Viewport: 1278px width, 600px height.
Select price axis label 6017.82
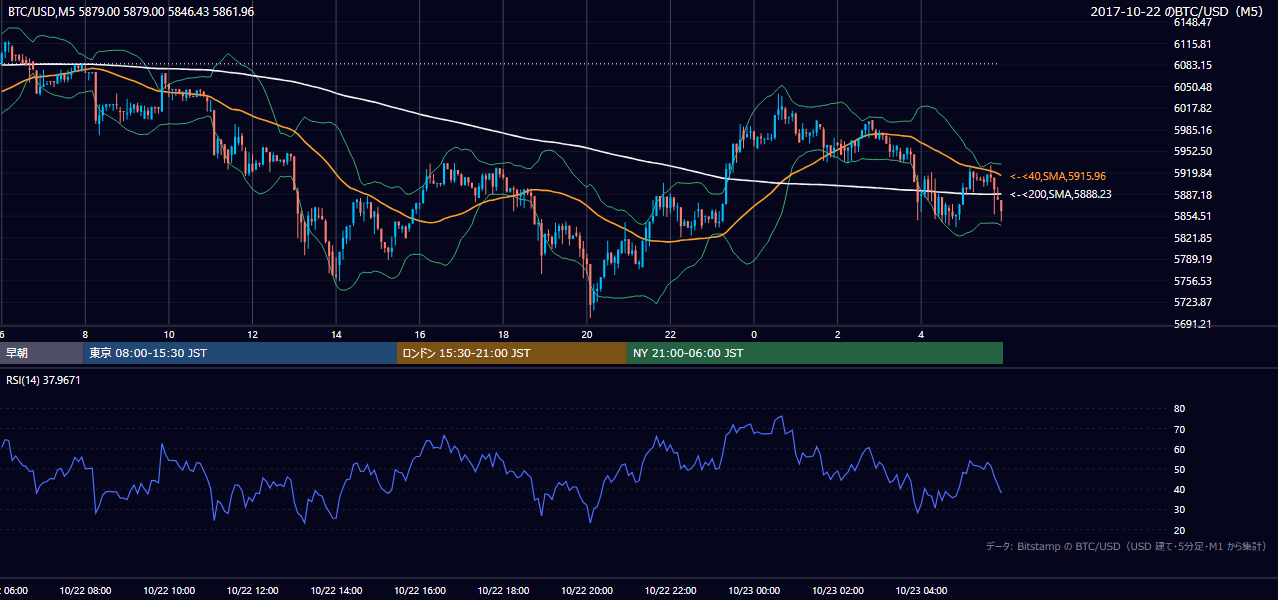[x=1193, y=108]
